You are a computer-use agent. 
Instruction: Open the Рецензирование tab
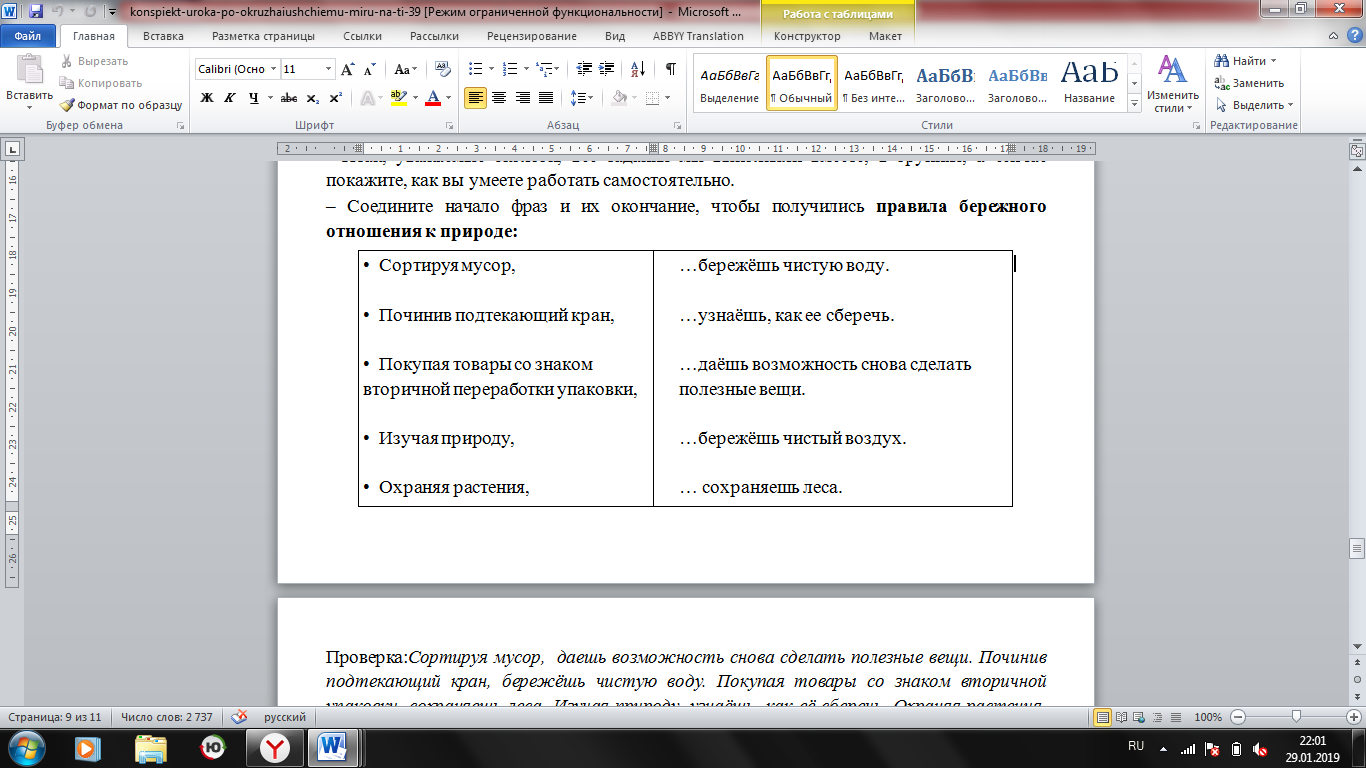[531, 36]
